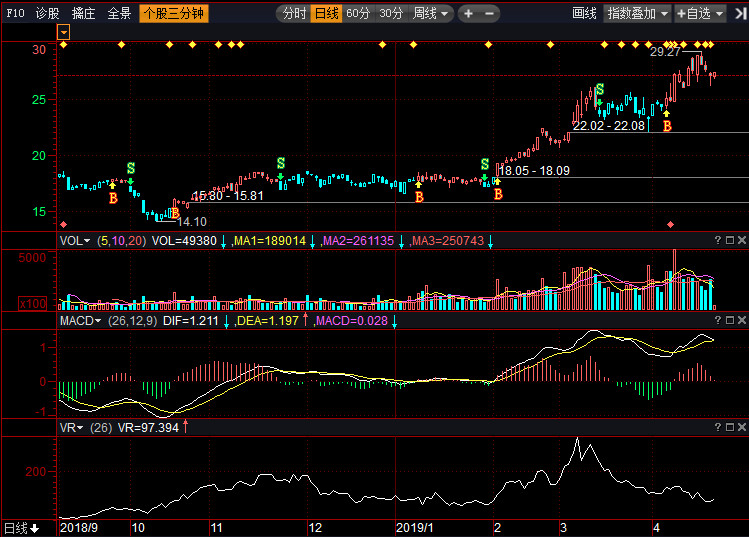Viewport: 749px width, 537px height.
Task: Click the zoom in plus button
Action: (x=468, y=14)
